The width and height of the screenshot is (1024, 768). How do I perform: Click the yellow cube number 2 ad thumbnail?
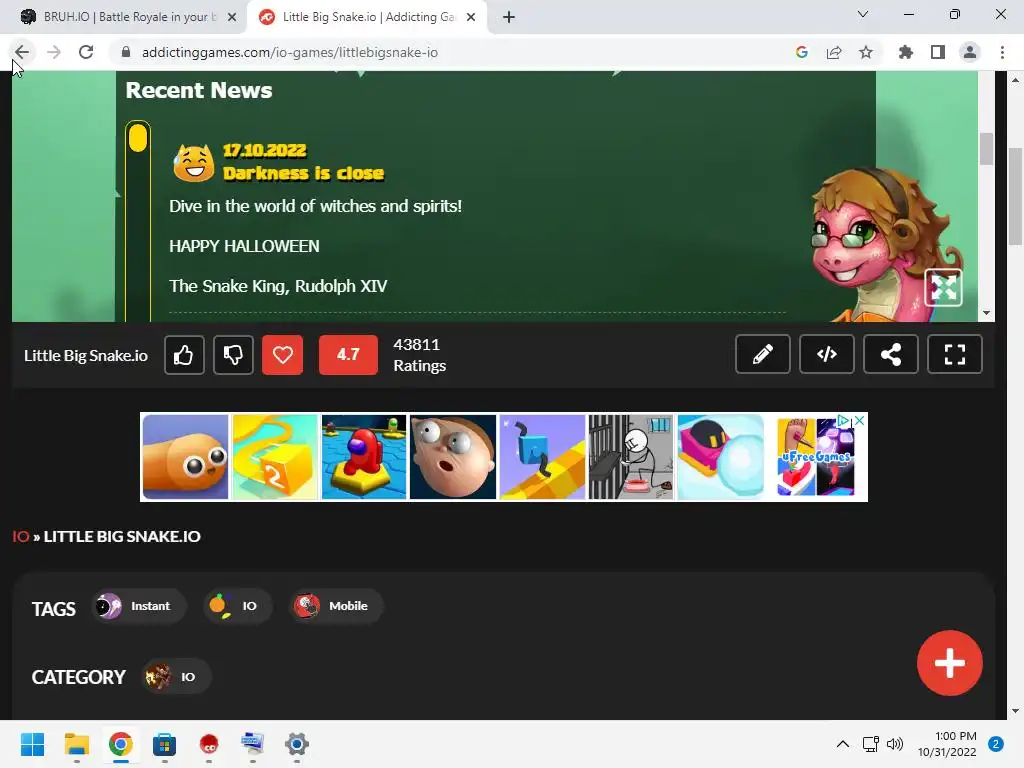pos(275,456)
